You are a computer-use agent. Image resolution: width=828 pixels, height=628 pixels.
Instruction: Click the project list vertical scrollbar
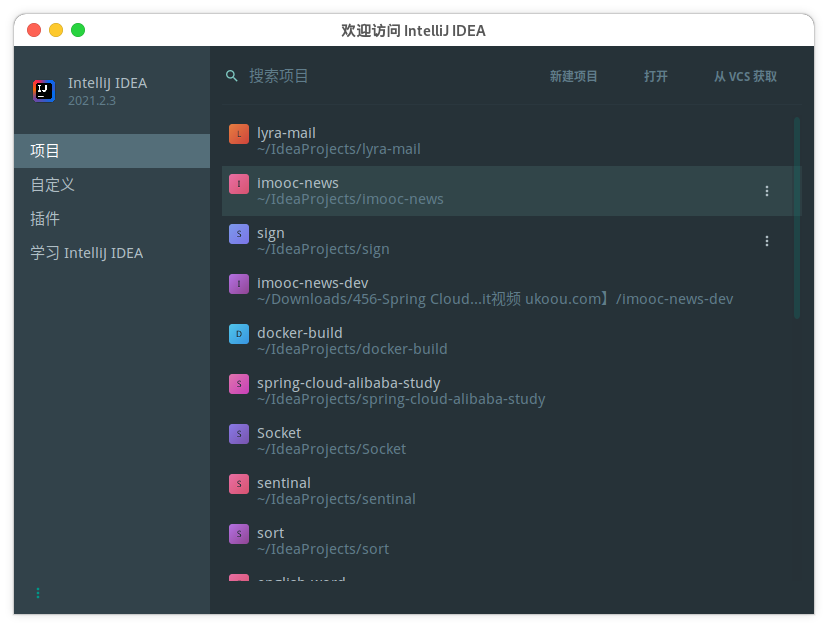tap(797, 218)
